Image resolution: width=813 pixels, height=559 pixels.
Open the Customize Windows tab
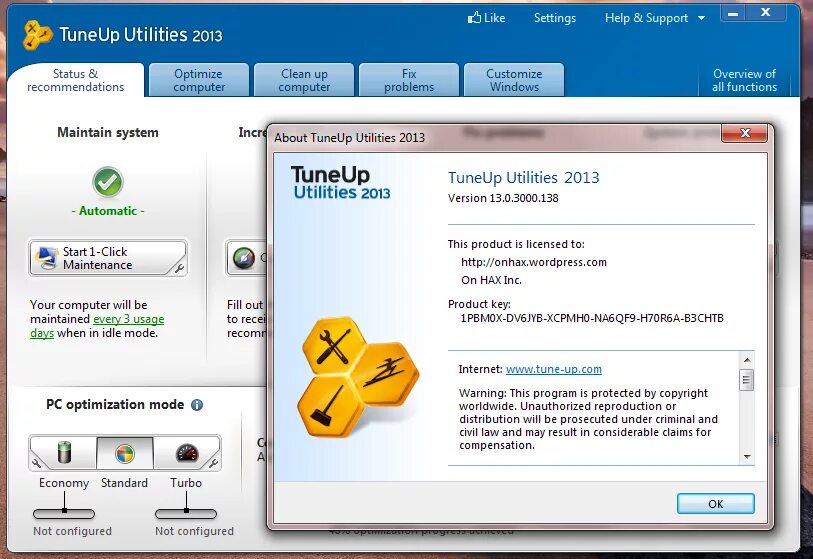click(514, 80)
